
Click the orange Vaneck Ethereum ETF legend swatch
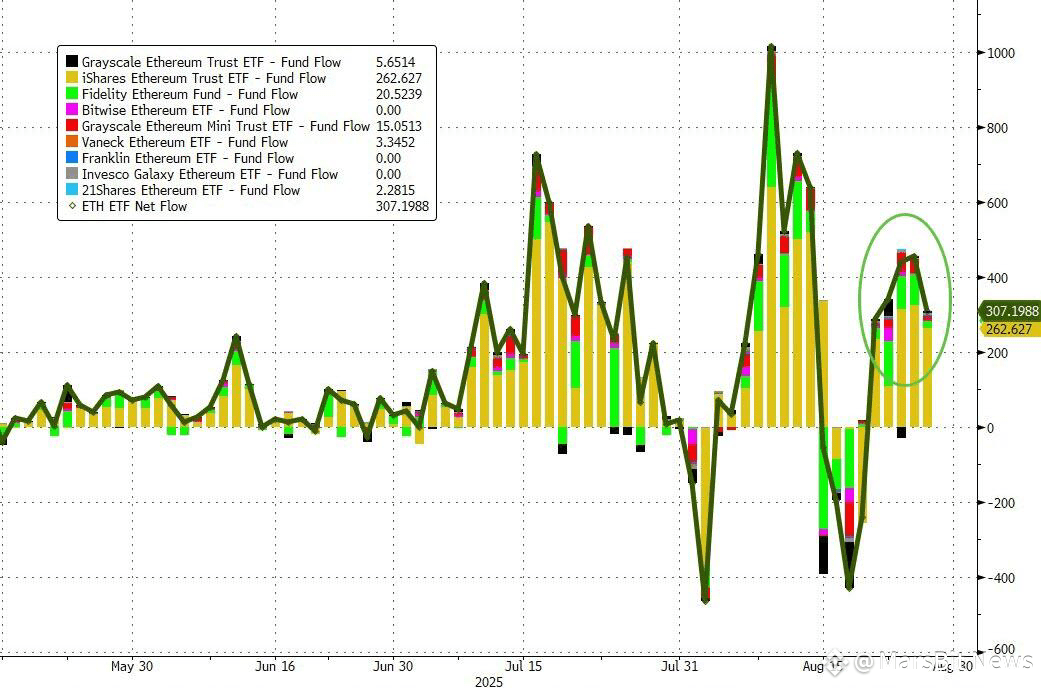tap(72, 141)
